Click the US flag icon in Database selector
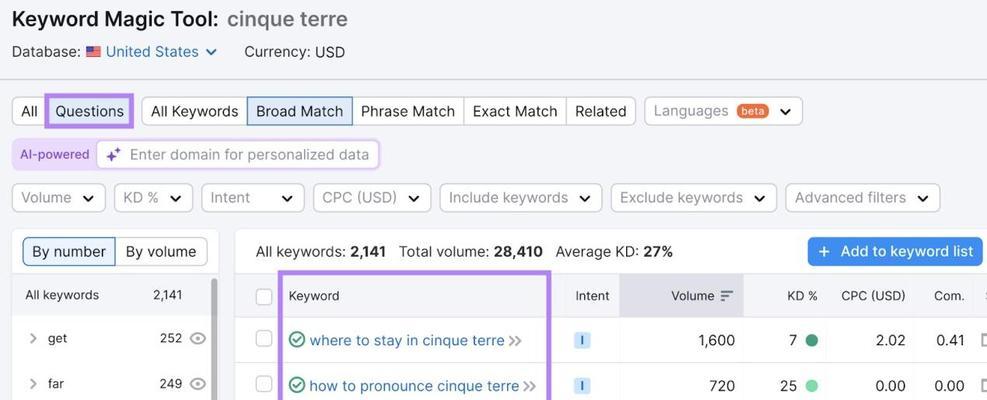 [x=94, y=52]
